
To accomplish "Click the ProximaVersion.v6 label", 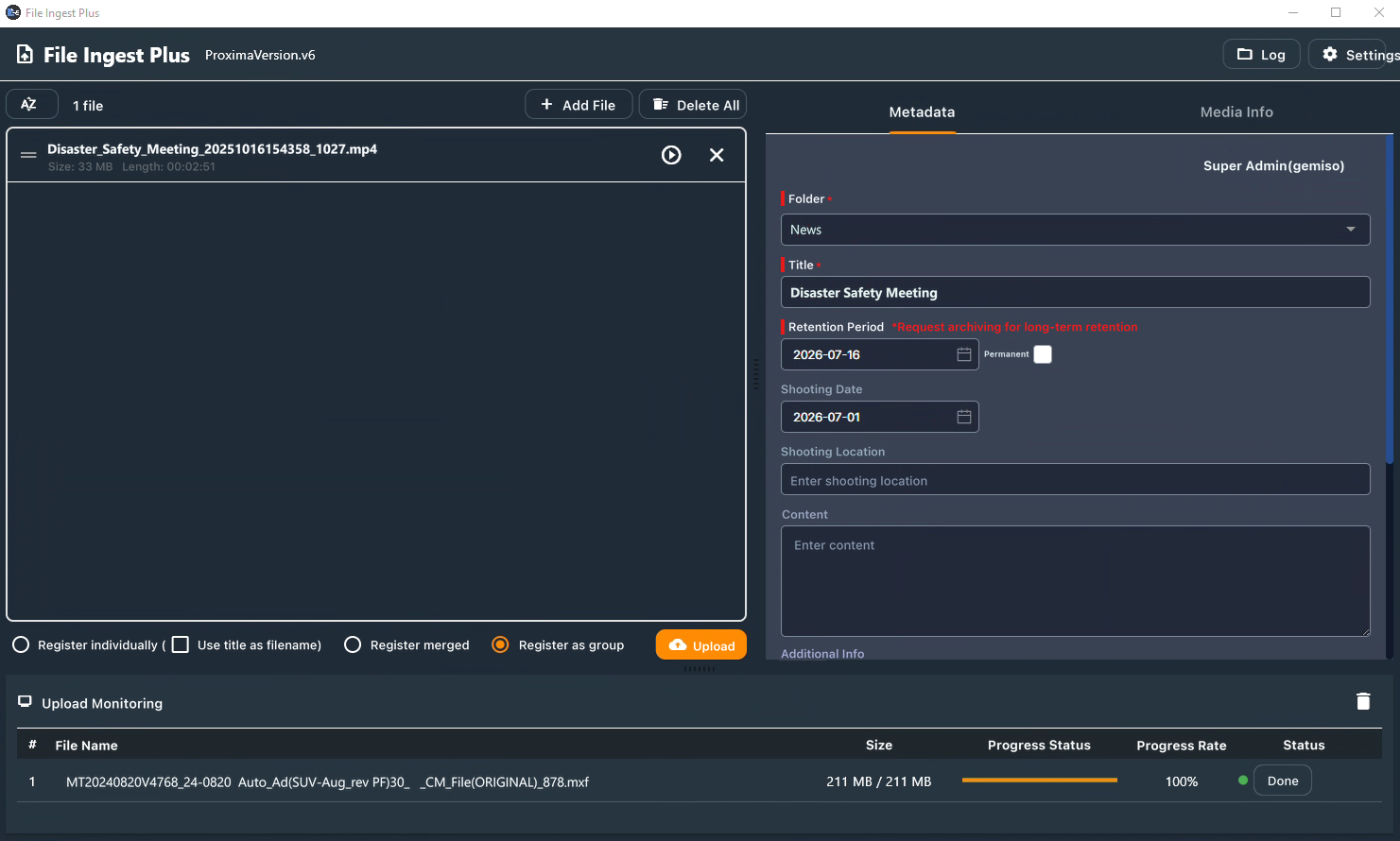I will pos(260,55).
